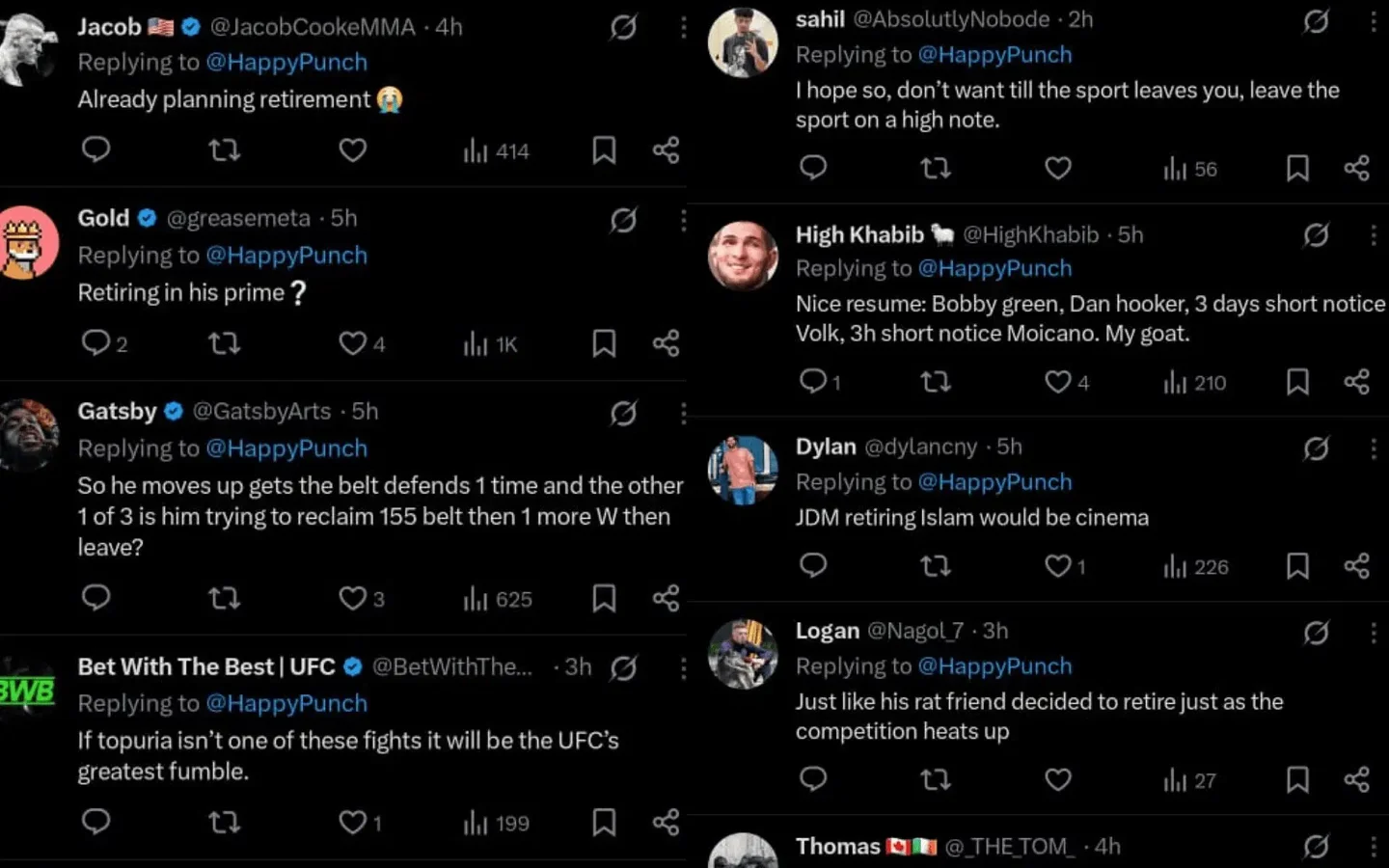Reply to High Khabib's resume tweet
This screenshot has height=868, width=1389.
pyautogui.click(x=813, y=382)
